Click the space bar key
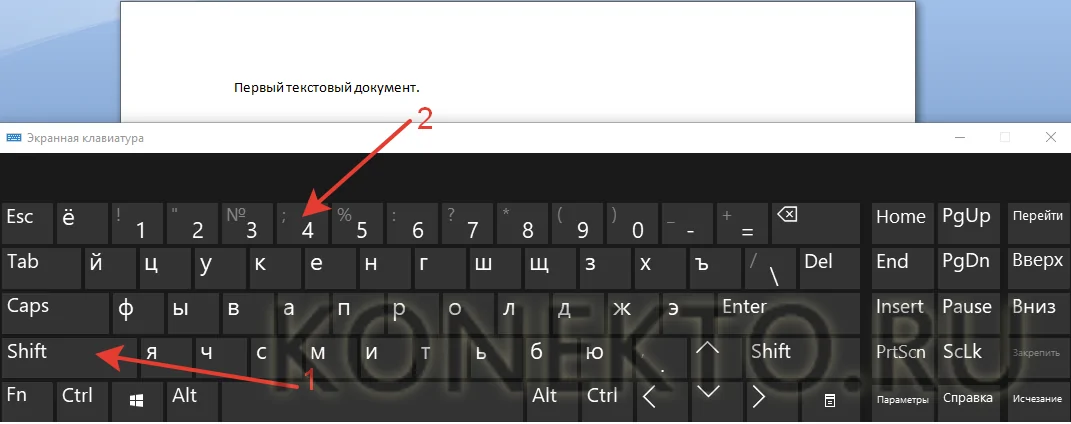 tap(372, 401)
